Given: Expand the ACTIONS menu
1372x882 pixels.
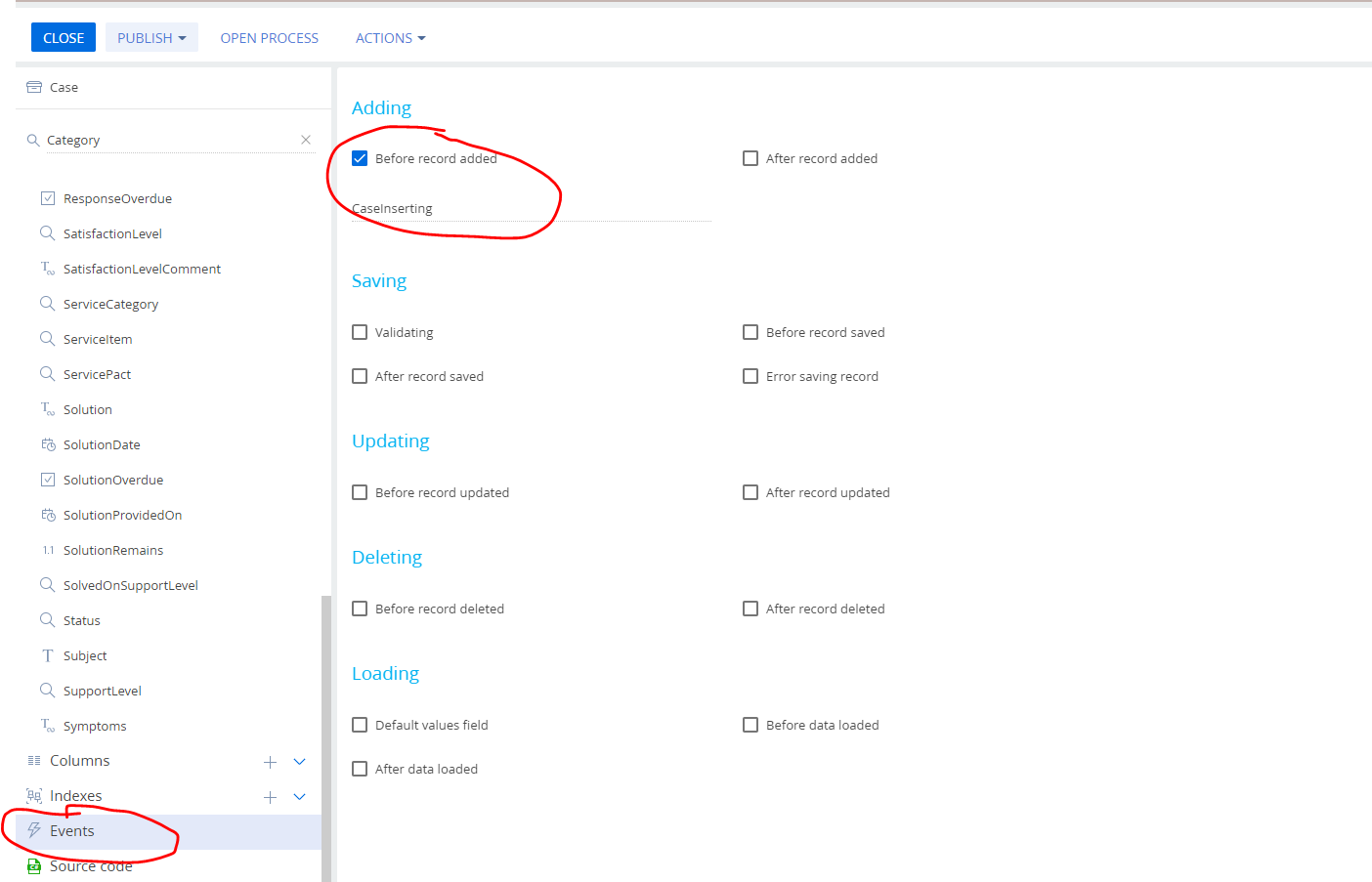Looking at the screenshot, I should point(390,37).
